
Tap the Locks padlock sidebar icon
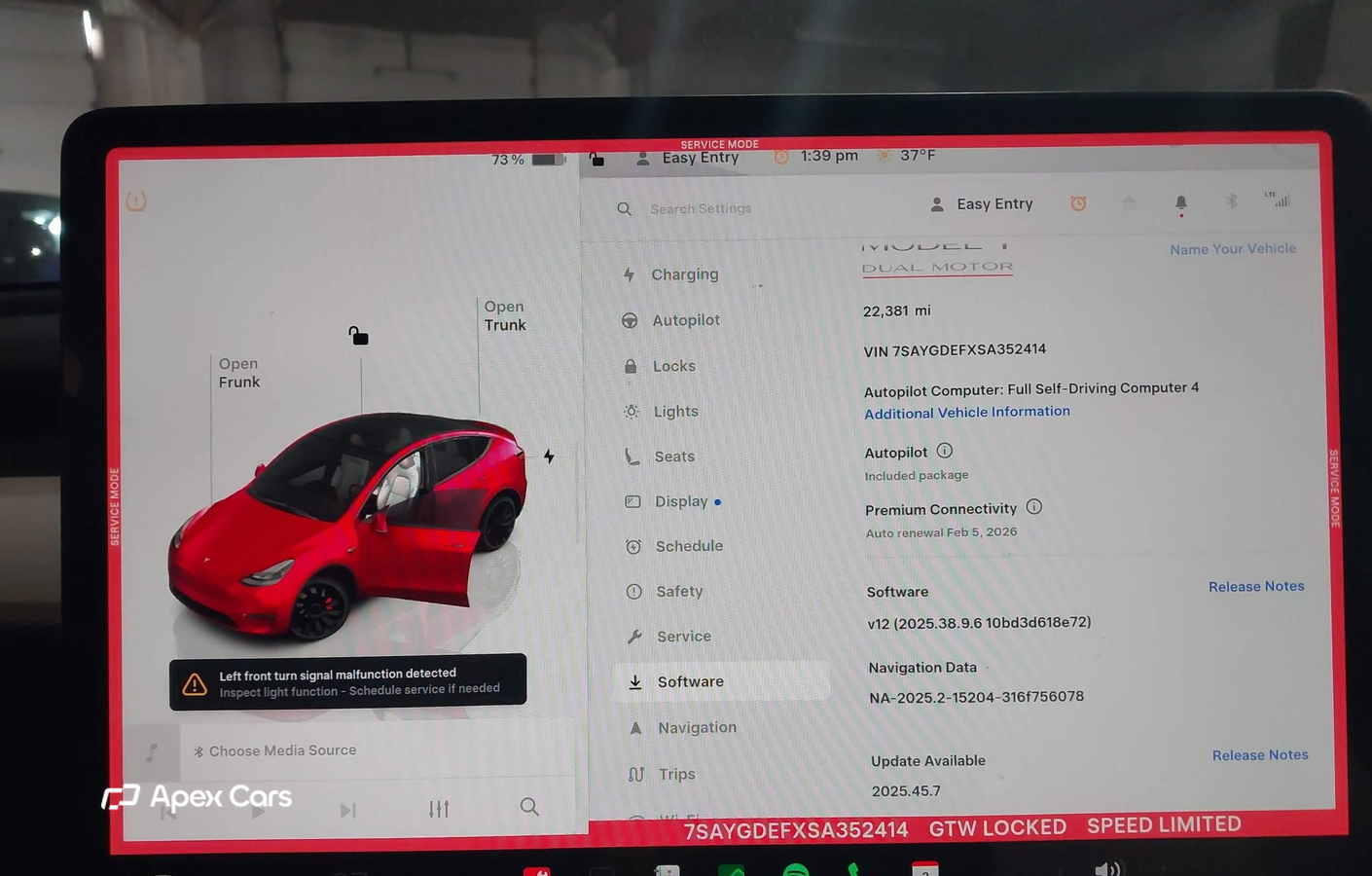pyautogui.click(x=631, y=366)
